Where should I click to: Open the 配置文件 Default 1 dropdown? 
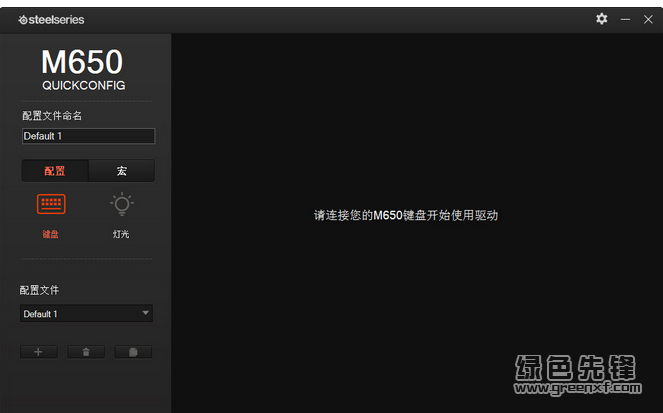point(86,314)
